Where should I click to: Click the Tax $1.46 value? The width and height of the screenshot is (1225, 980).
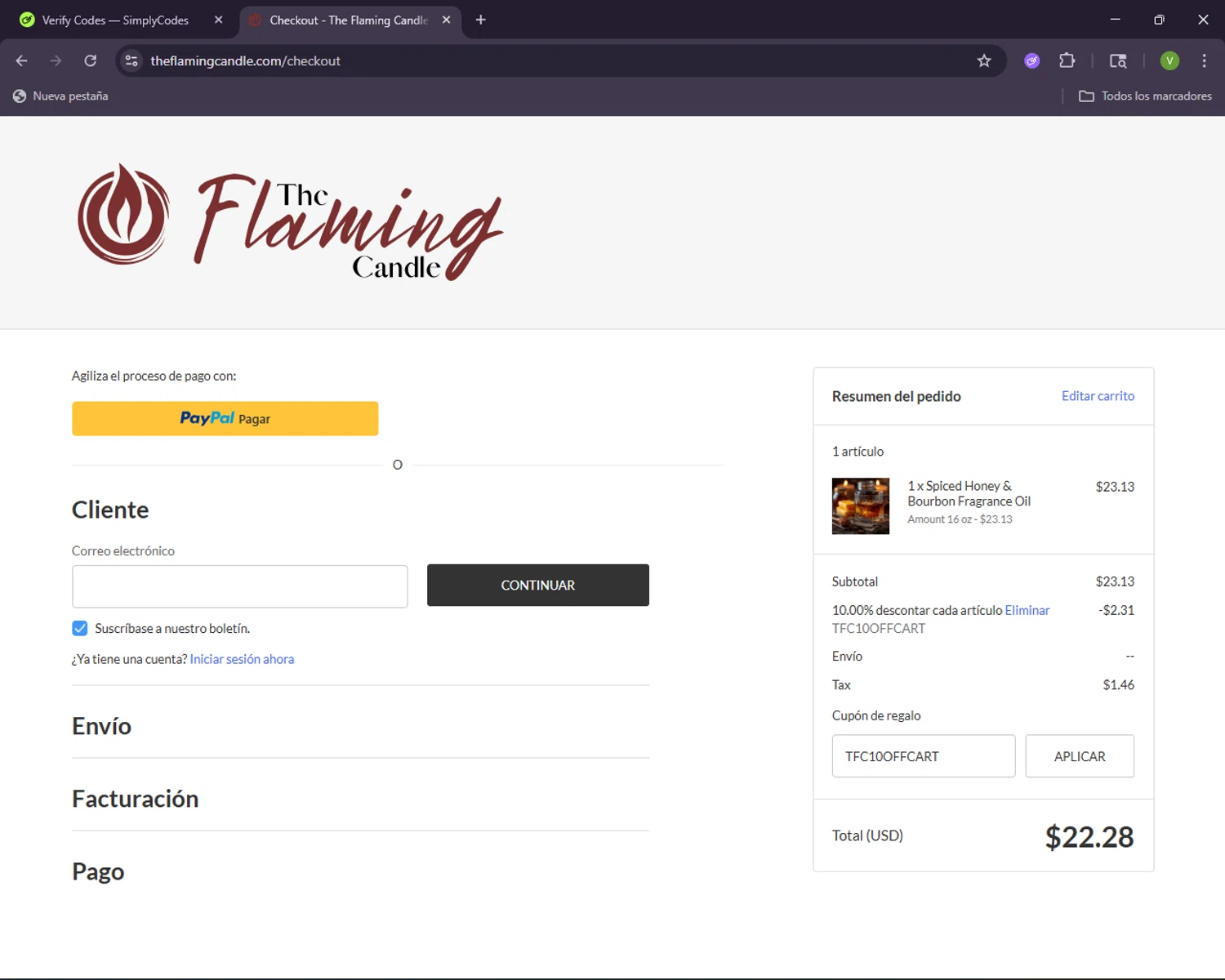click(x=1118, y=684)
